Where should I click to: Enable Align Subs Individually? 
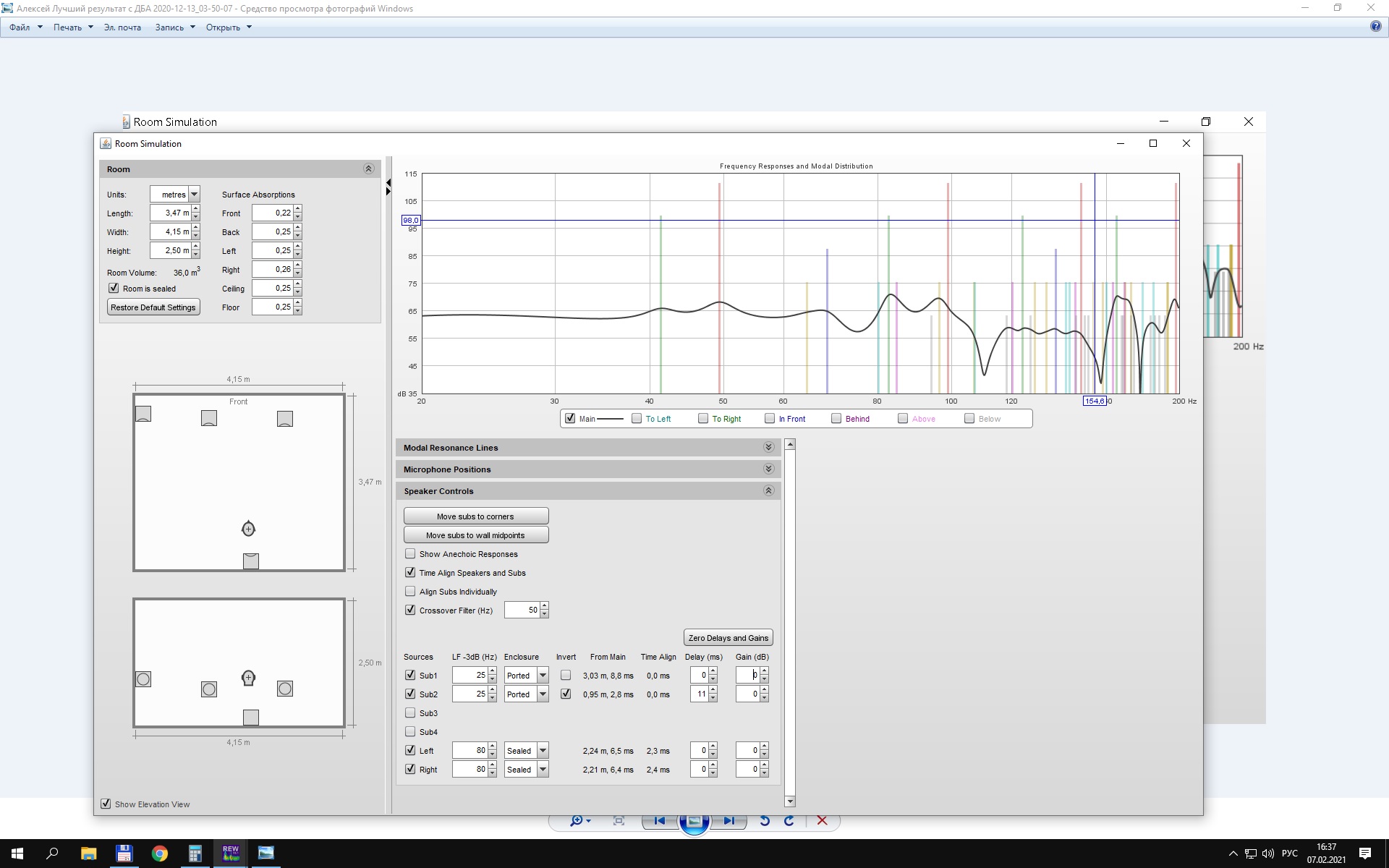click(x=410, y=591)
